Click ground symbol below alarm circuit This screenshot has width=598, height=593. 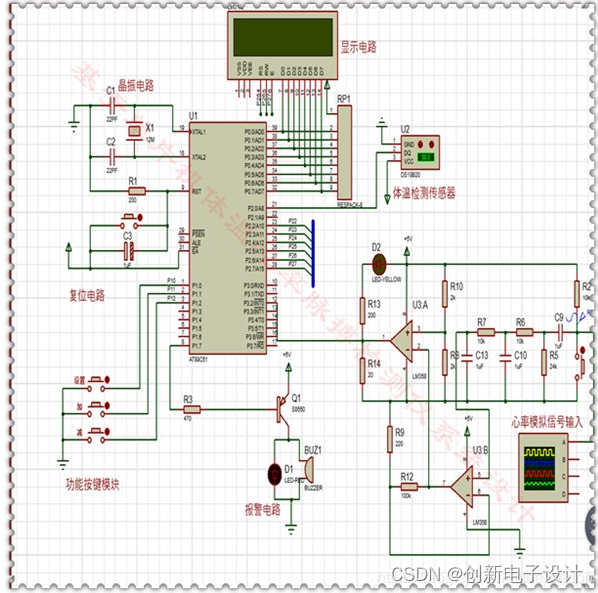coord(291,530)
